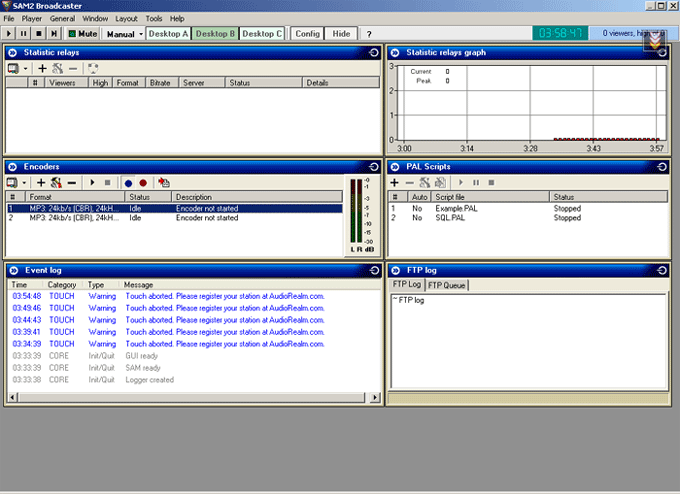This screenshot has height=494, width=680.
Task: Toggle the red circle encoder button
Action: 143,183
